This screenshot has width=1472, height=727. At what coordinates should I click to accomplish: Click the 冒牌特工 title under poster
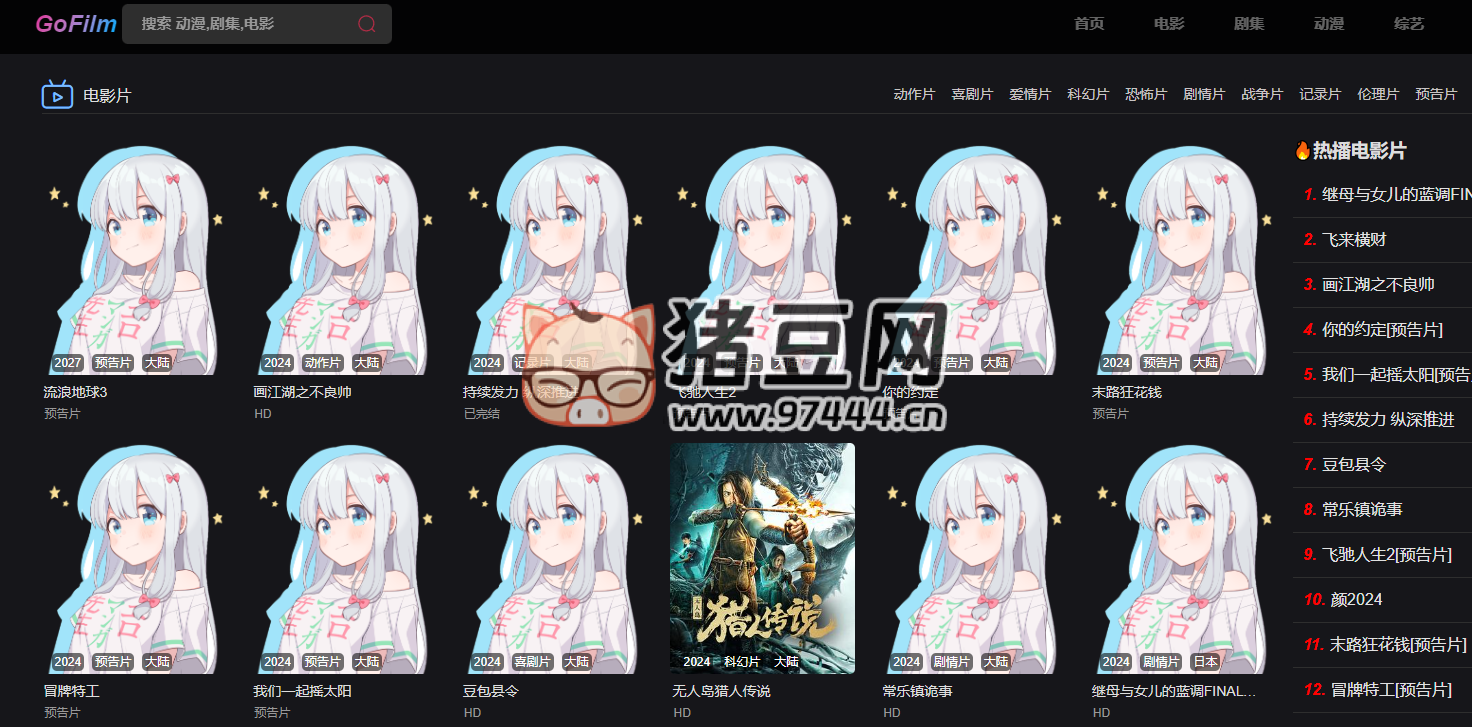[x=72, y=691]
